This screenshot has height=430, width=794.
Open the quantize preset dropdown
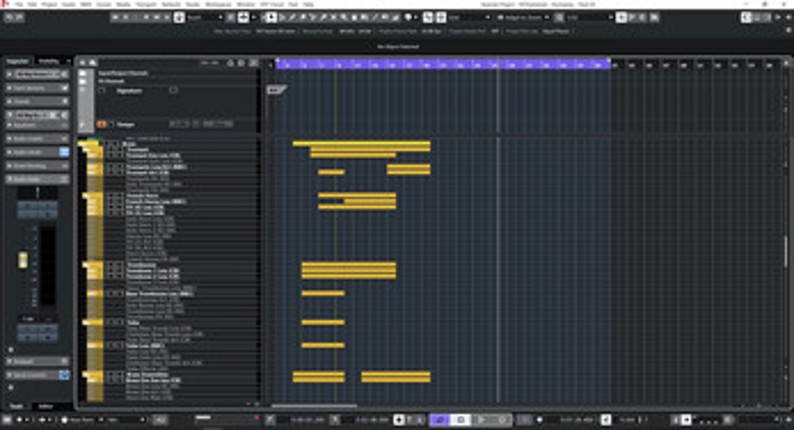pyautogui.click(x=589, y=17)
